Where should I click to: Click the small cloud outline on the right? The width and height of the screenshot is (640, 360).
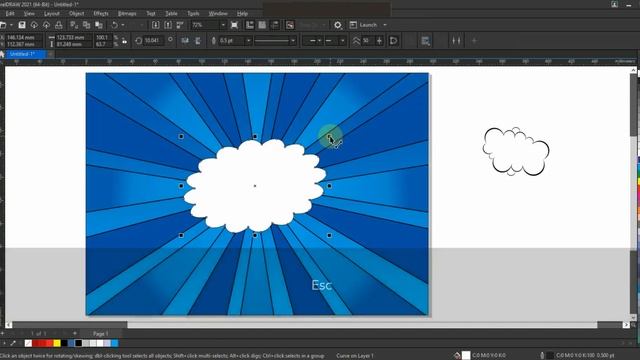(516, 151)
